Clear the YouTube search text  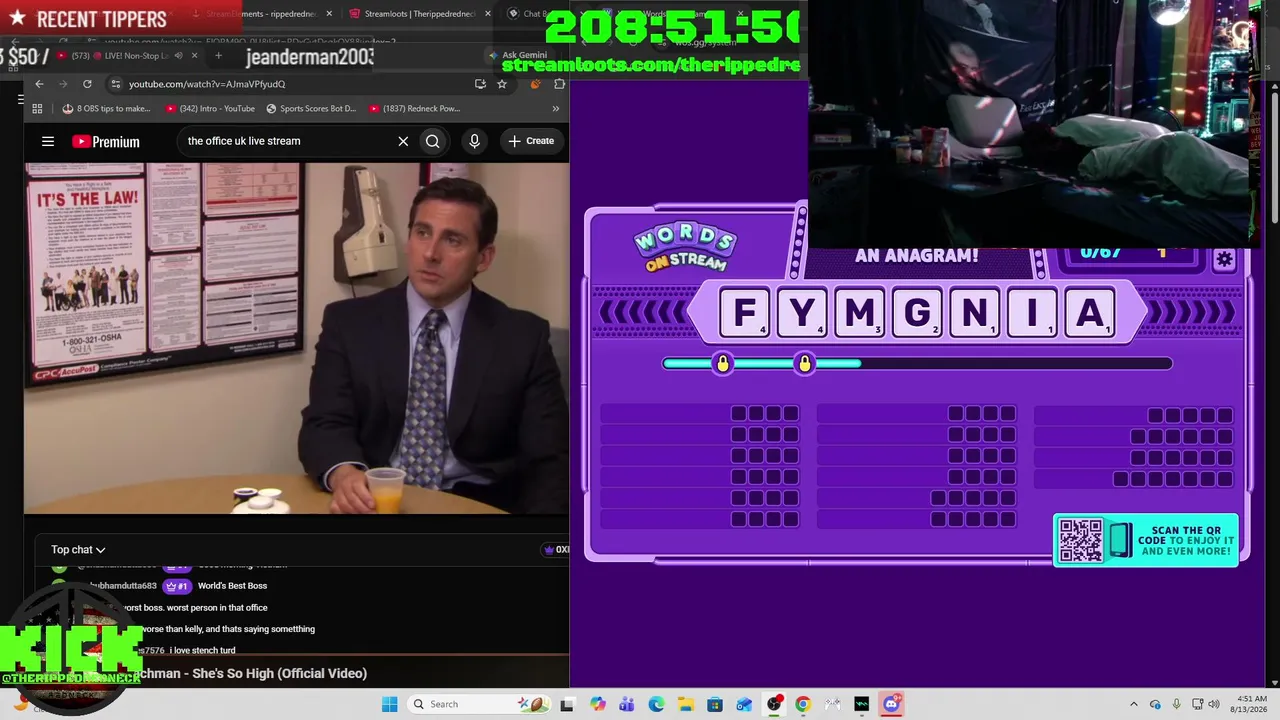coord(403,141)
